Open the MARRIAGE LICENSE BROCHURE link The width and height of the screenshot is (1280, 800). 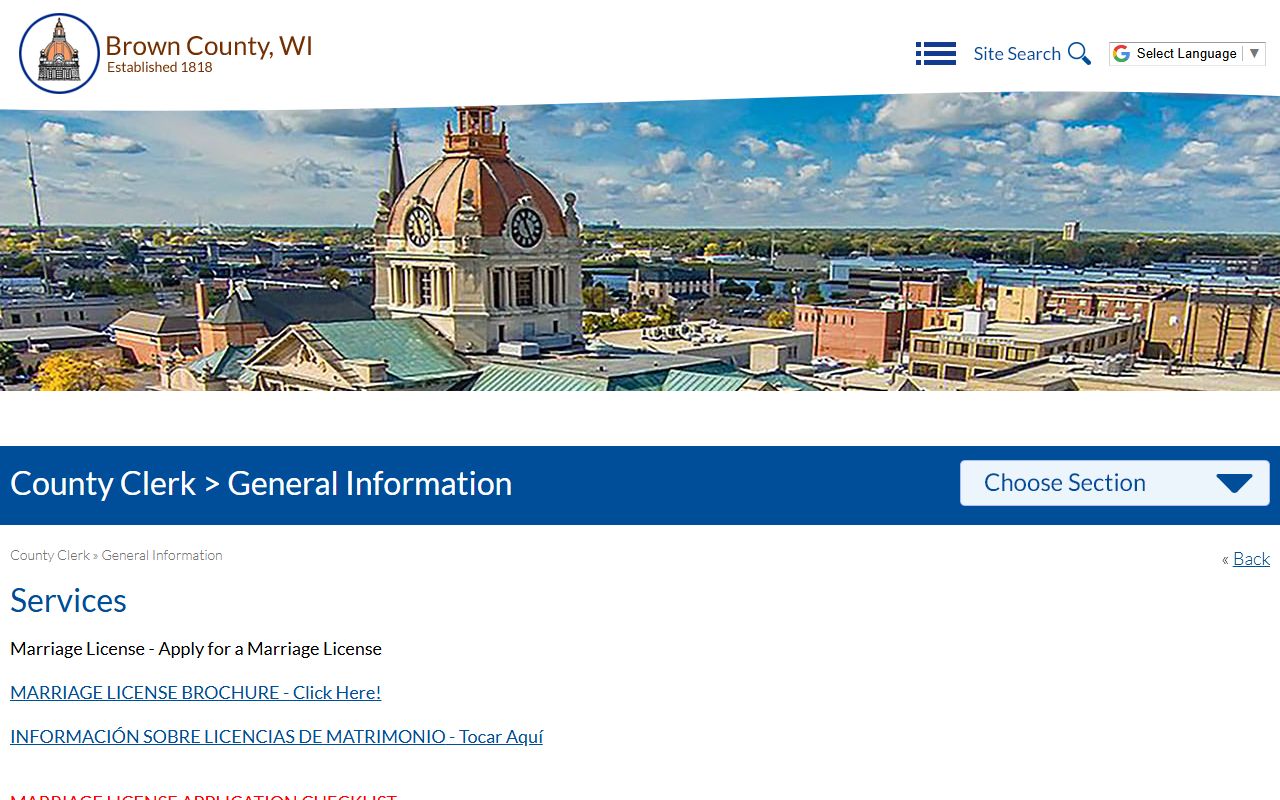196,692
